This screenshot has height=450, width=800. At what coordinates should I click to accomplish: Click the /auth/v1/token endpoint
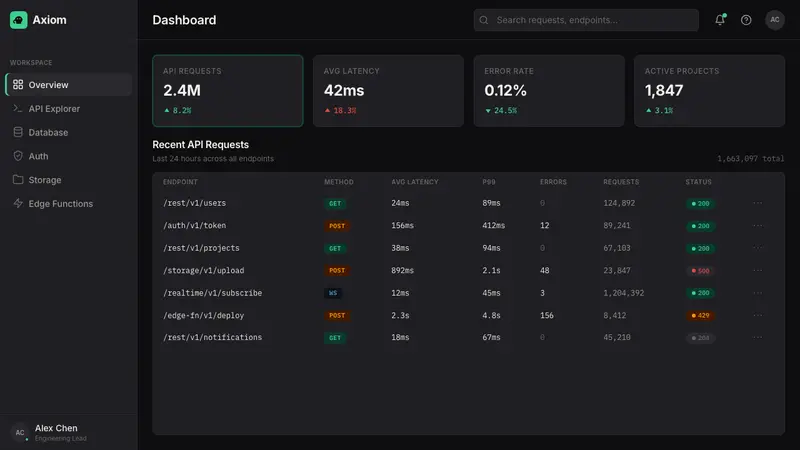(194, 226)
